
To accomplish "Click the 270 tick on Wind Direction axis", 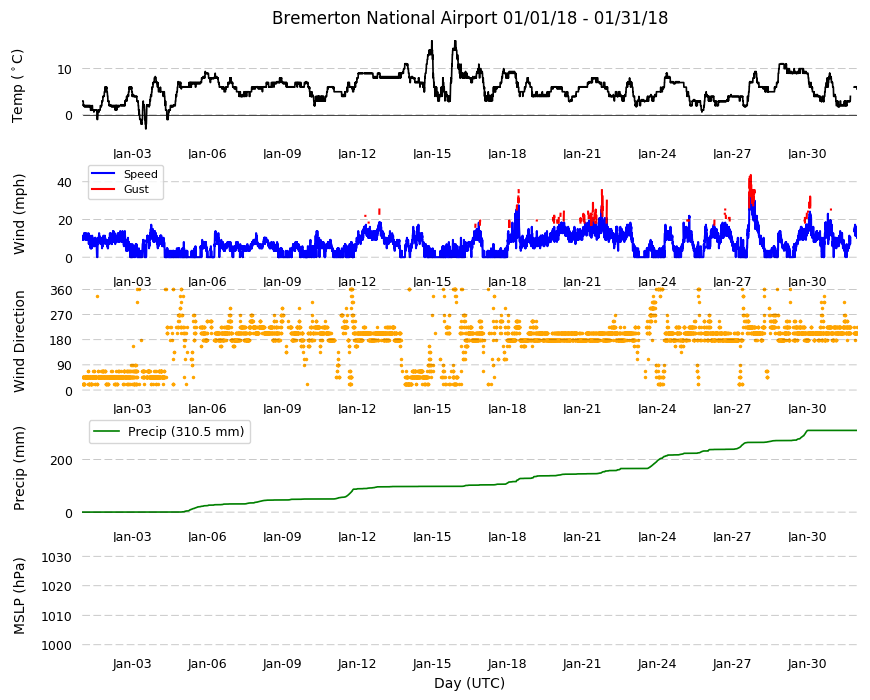I will (61, 316).
